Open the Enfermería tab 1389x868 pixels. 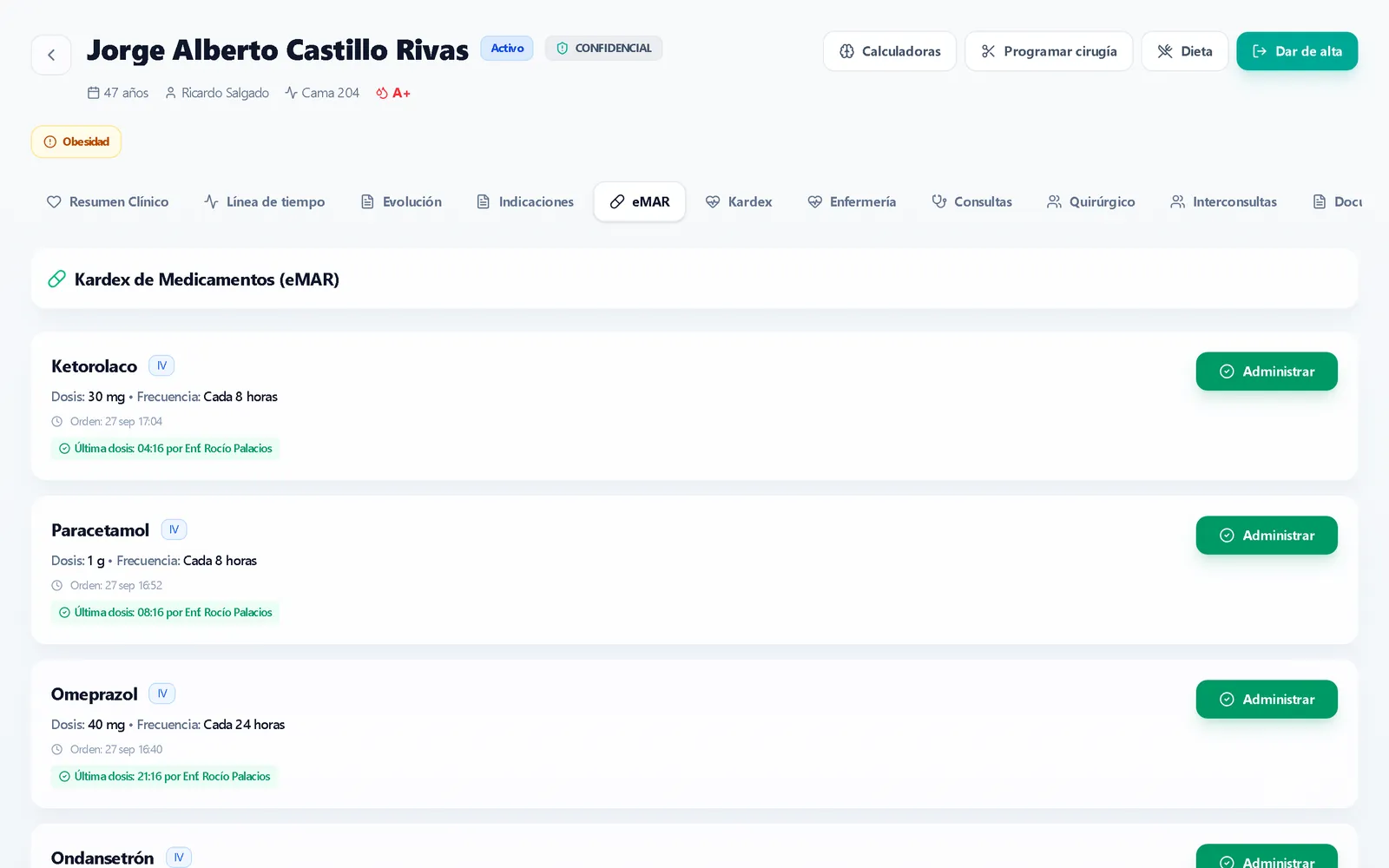pos(852,201)
